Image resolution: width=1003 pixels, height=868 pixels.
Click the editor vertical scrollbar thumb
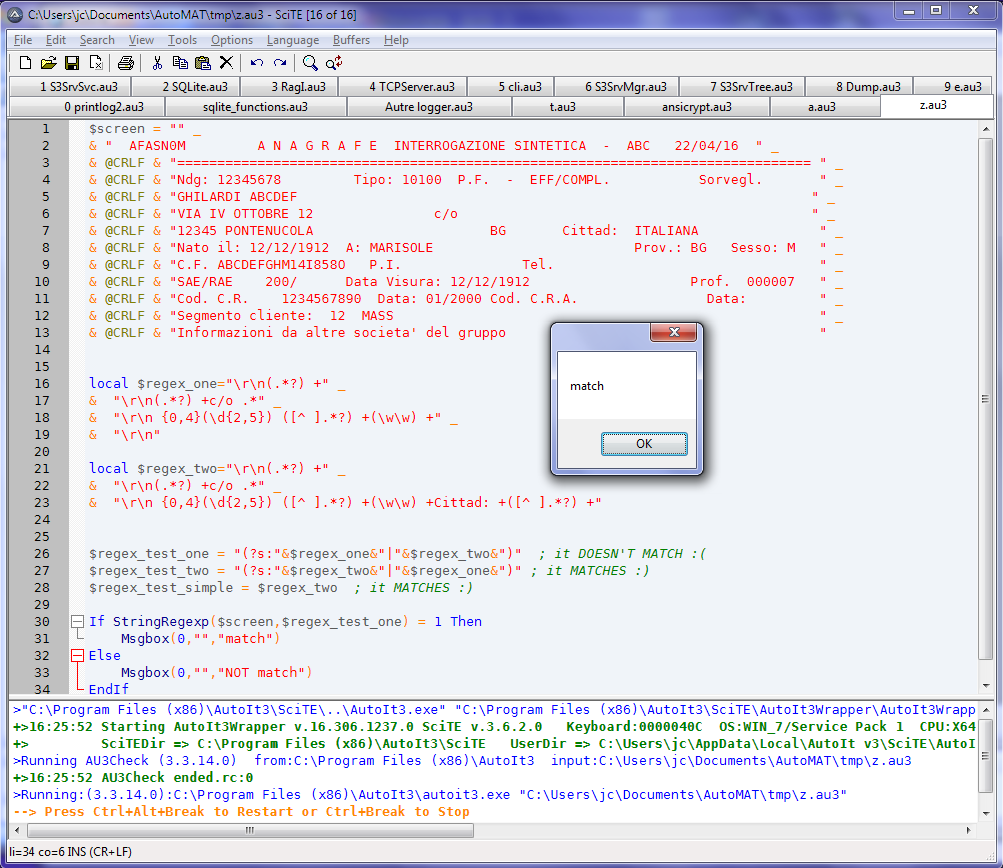pos(985,398)
